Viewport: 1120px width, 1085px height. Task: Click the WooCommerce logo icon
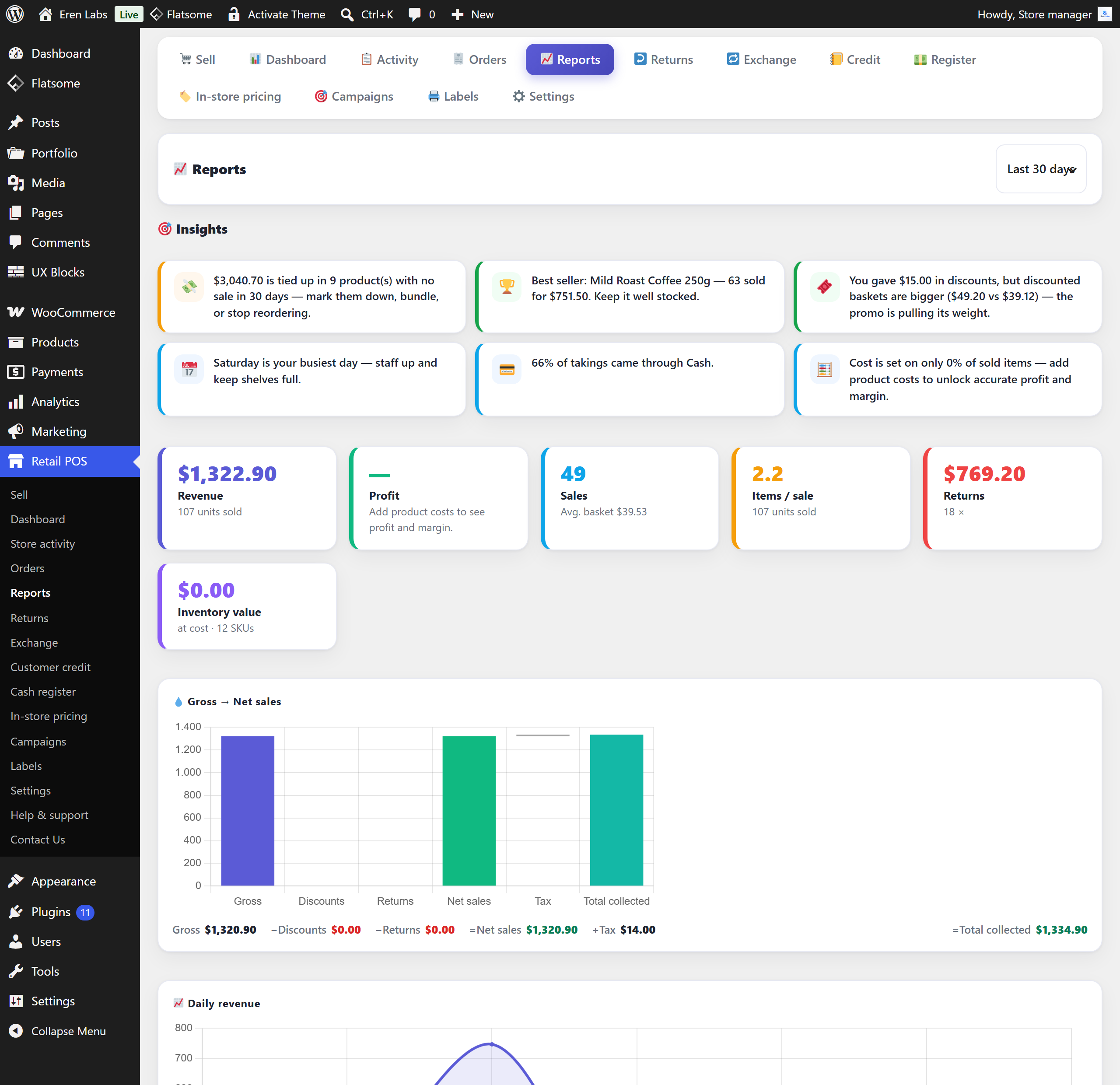[x=16, y=312]
